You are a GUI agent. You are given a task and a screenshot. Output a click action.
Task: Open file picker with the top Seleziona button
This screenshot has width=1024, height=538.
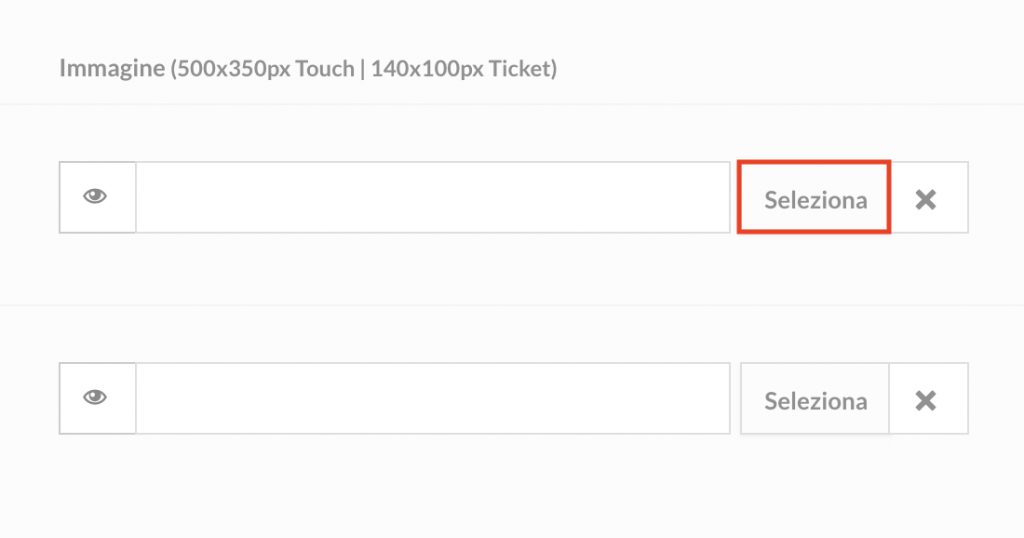pyautogui.click(x=814, y=197)
